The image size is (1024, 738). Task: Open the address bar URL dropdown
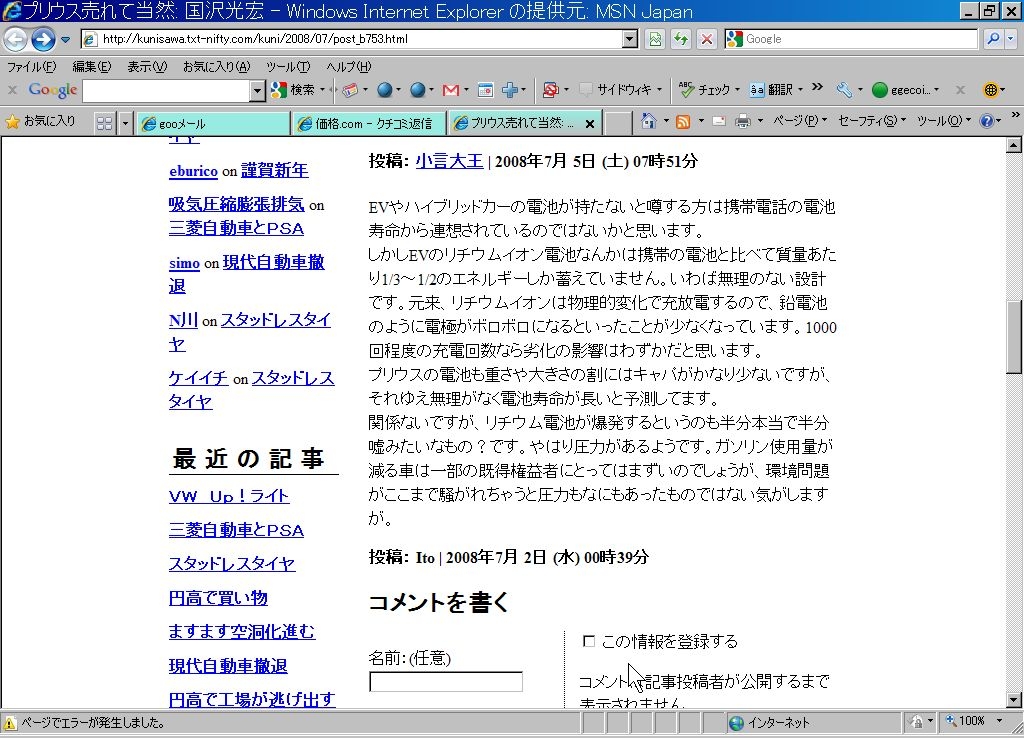pos(630,39)
